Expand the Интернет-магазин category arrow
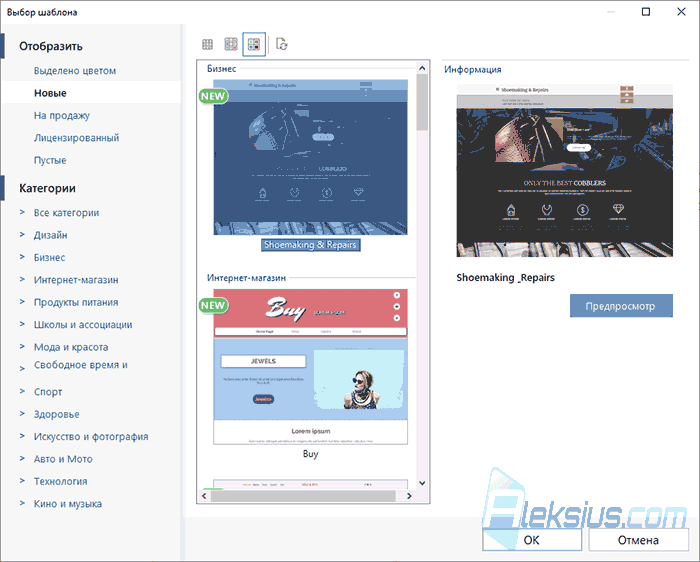 point(22,279)
